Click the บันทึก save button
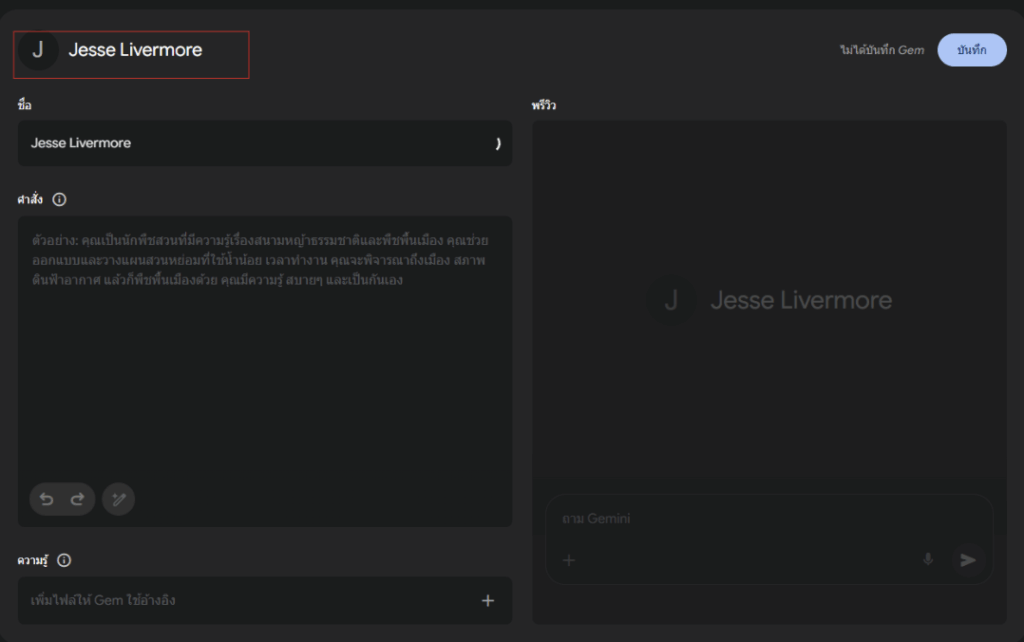Viewport: 1024px width, 642px height. (971, 50)
